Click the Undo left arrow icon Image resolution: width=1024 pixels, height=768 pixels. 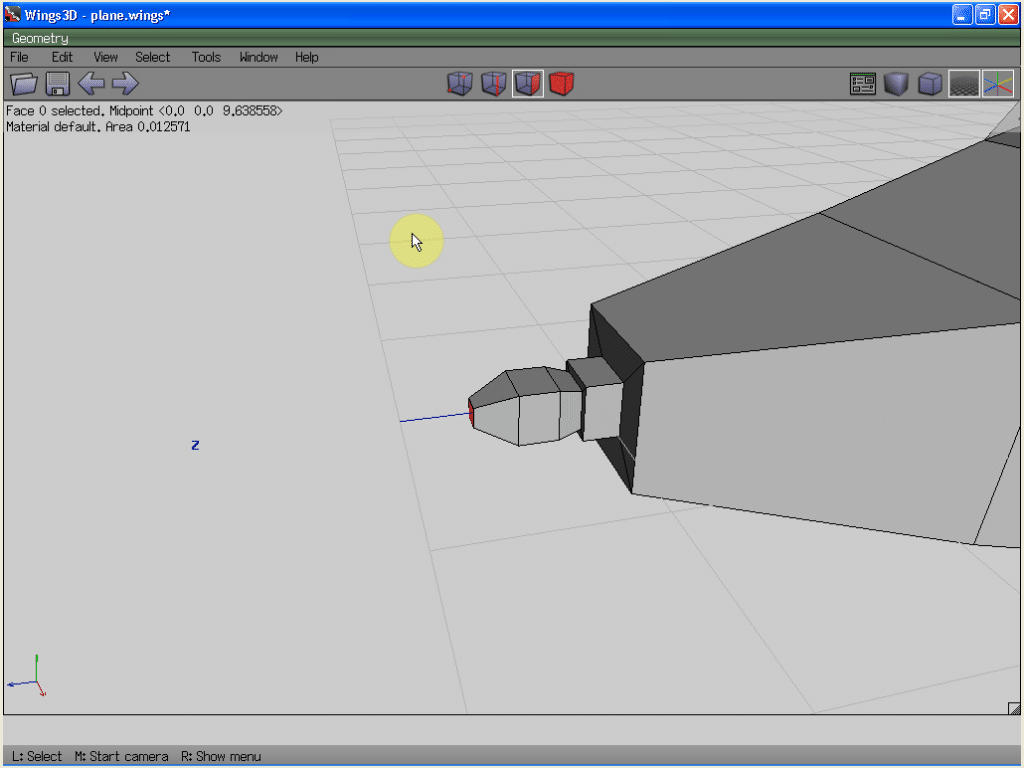click(x=91, y=84)
